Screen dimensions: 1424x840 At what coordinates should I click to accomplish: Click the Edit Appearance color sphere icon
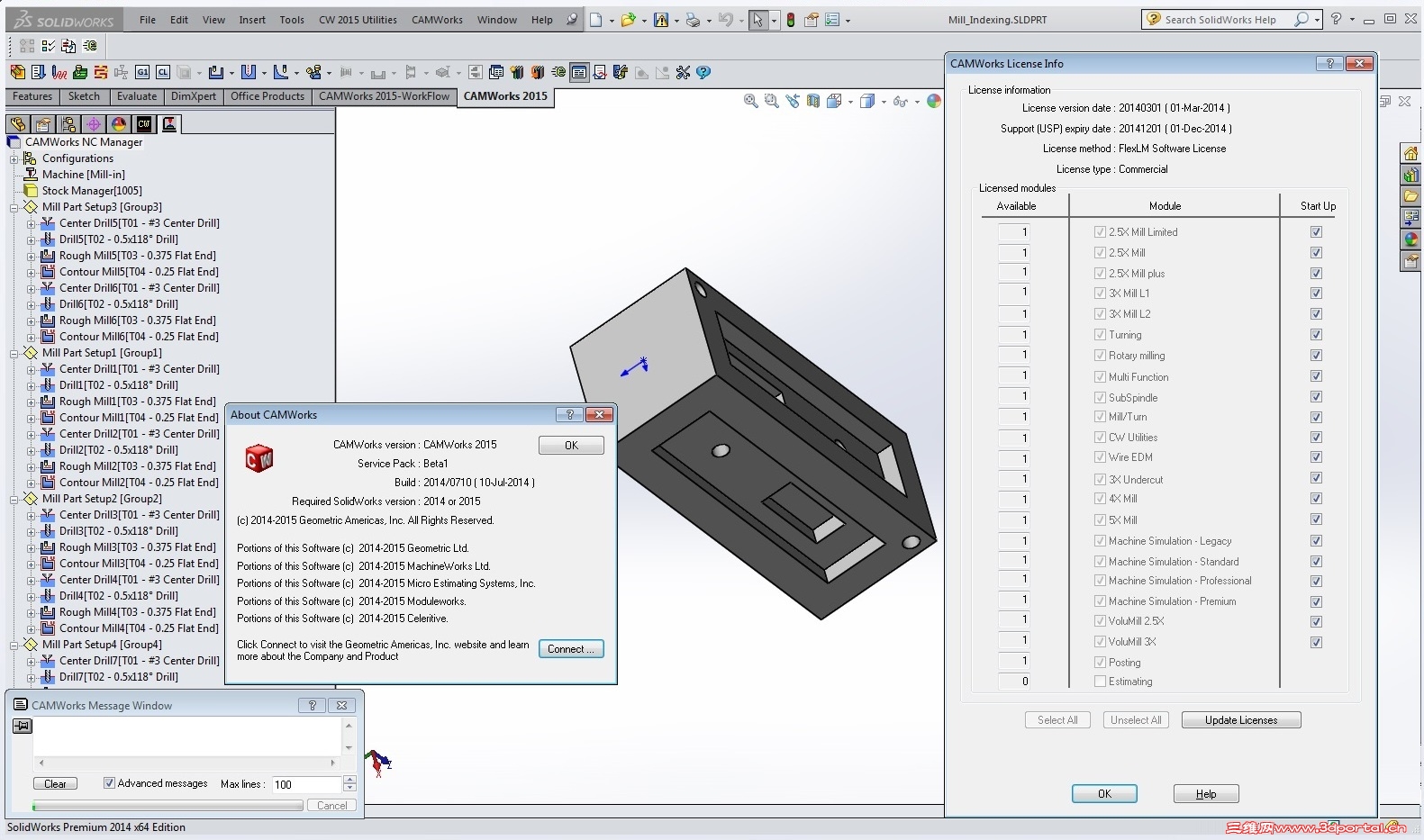934,102
